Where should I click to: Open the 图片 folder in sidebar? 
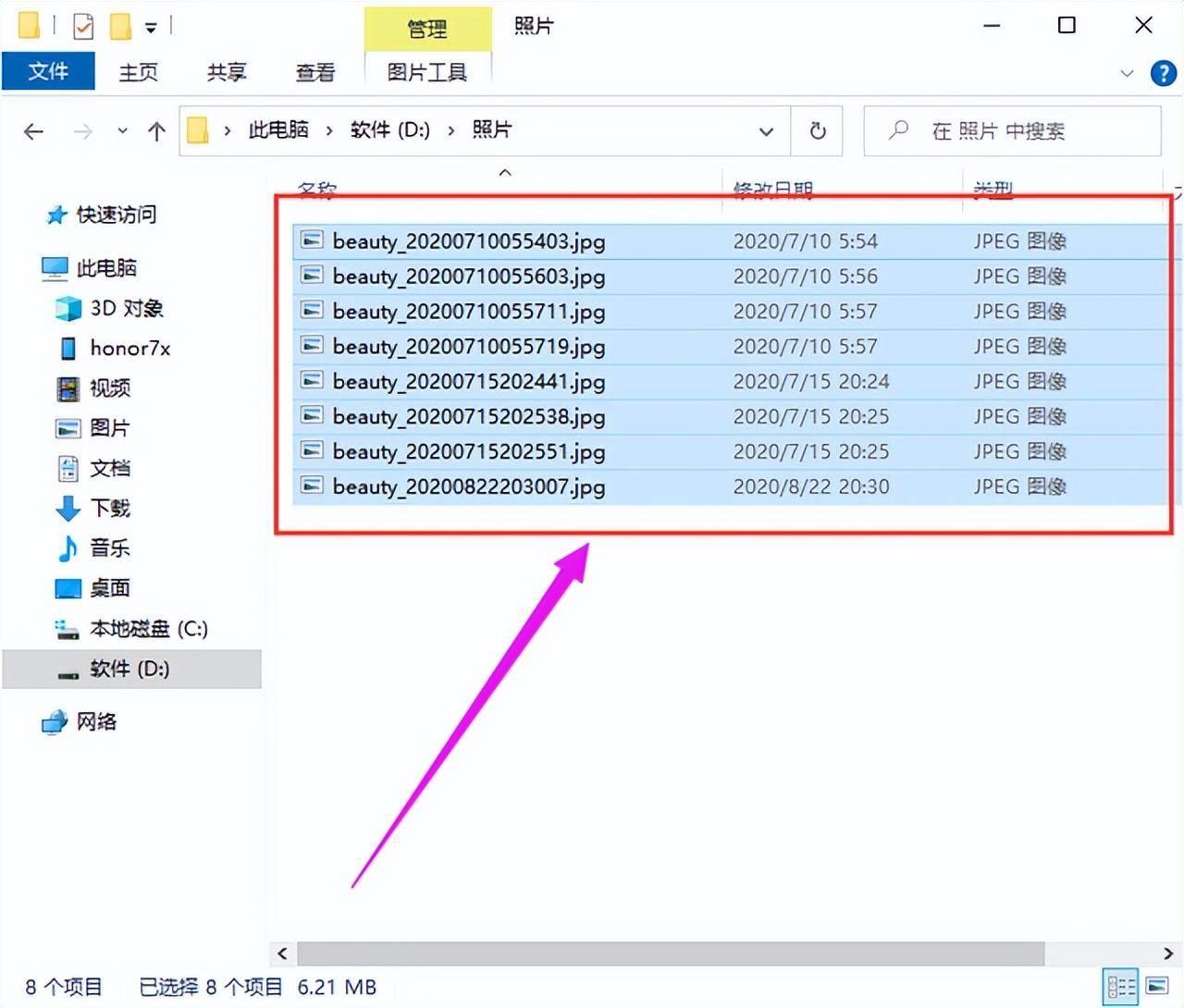pos(110,428)
